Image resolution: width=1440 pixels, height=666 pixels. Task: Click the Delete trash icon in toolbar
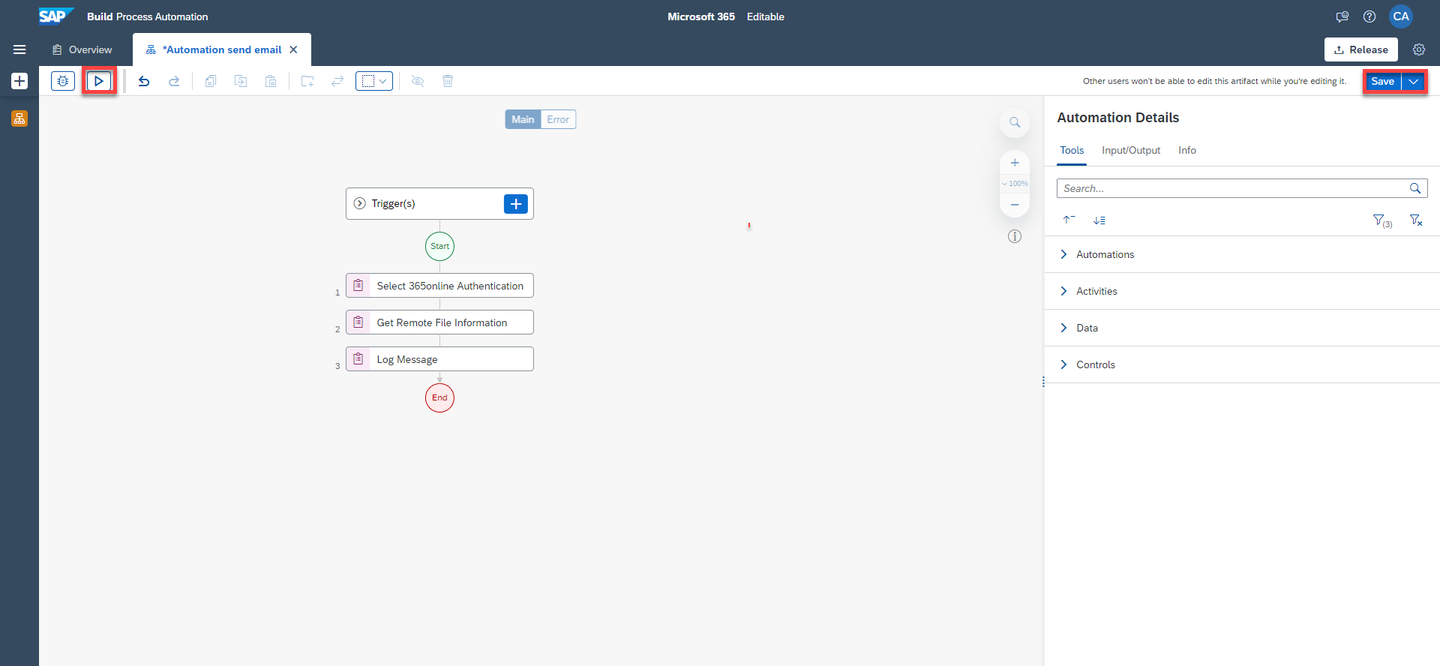(448, 81)
